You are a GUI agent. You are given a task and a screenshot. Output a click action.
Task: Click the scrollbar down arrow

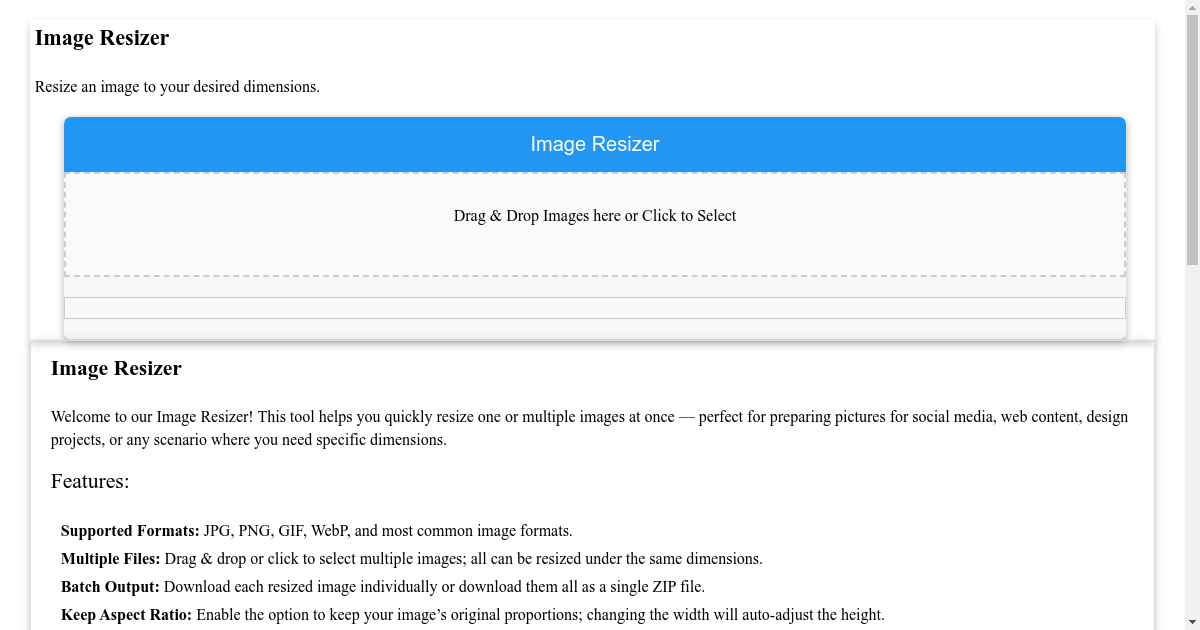1193,622
